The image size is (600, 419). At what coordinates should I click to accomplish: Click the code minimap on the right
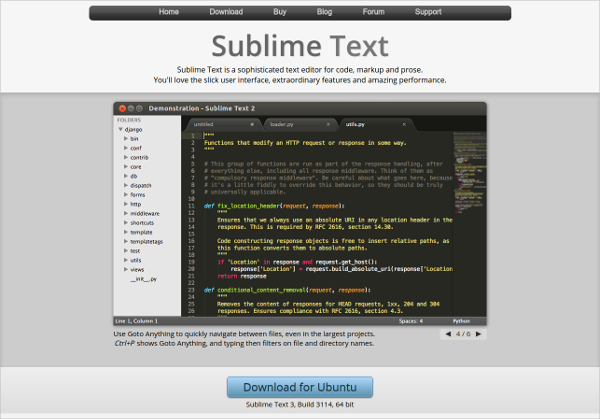click(x=470, y=172)
